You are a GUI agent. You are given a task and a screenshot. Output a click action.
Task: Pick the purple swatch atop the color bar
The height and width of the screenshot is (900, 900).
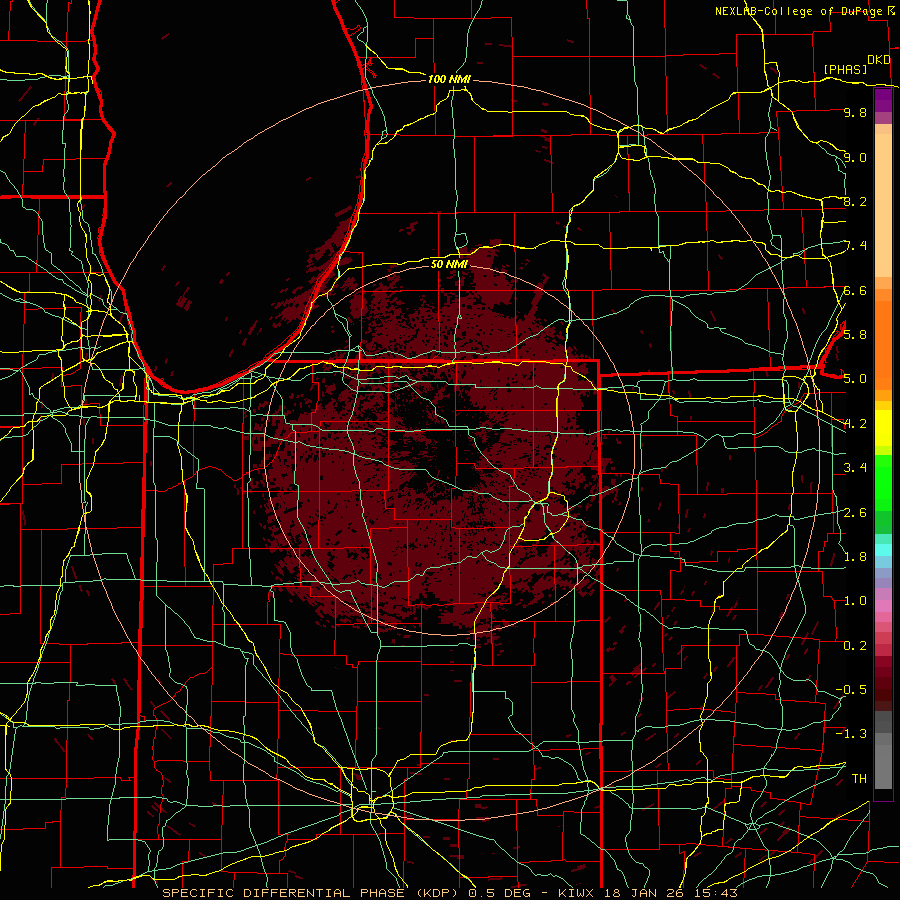pos(883,100)
